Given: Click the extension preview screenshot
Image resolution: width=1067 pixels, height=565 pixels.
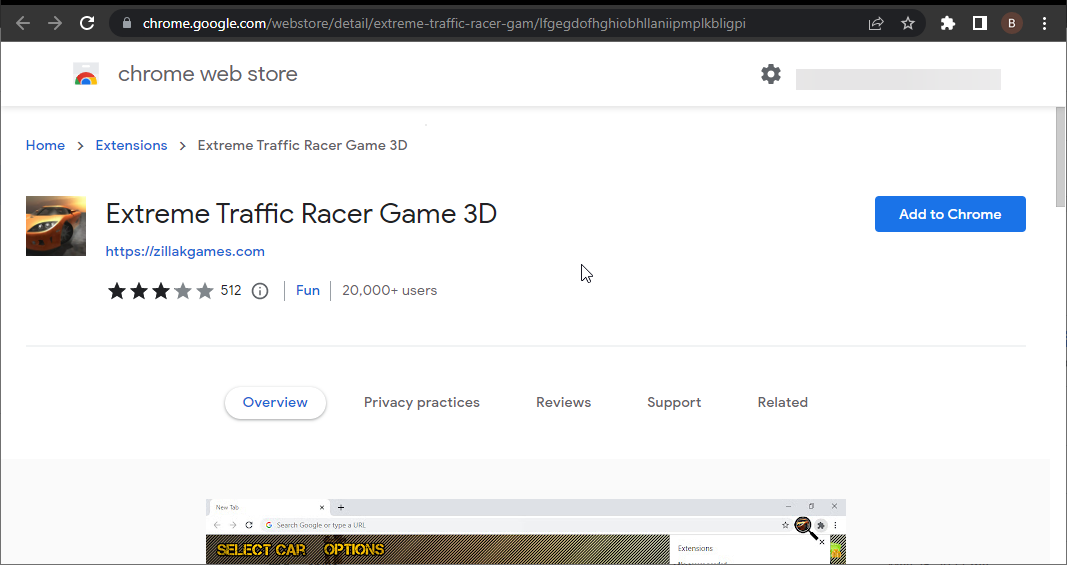Looking at the screenshot, I should click(x=525, y=532).
